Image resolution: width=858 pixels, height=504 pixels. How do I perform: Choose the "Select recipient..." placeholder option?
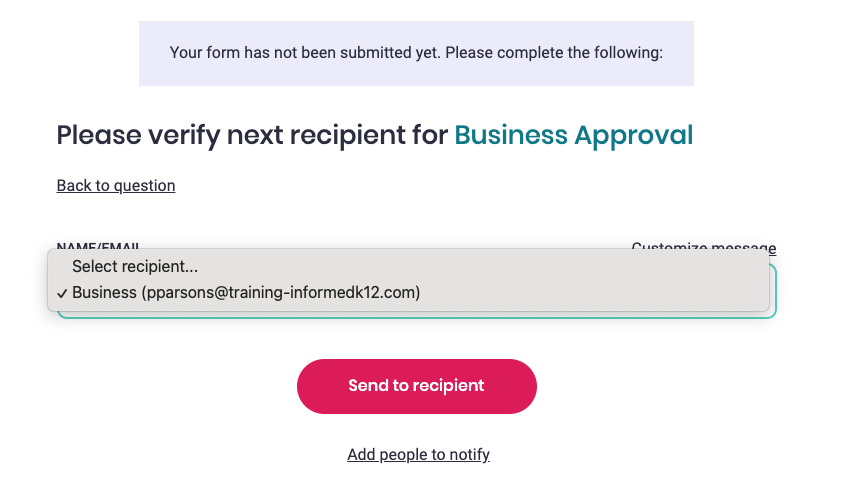[135, 267]
